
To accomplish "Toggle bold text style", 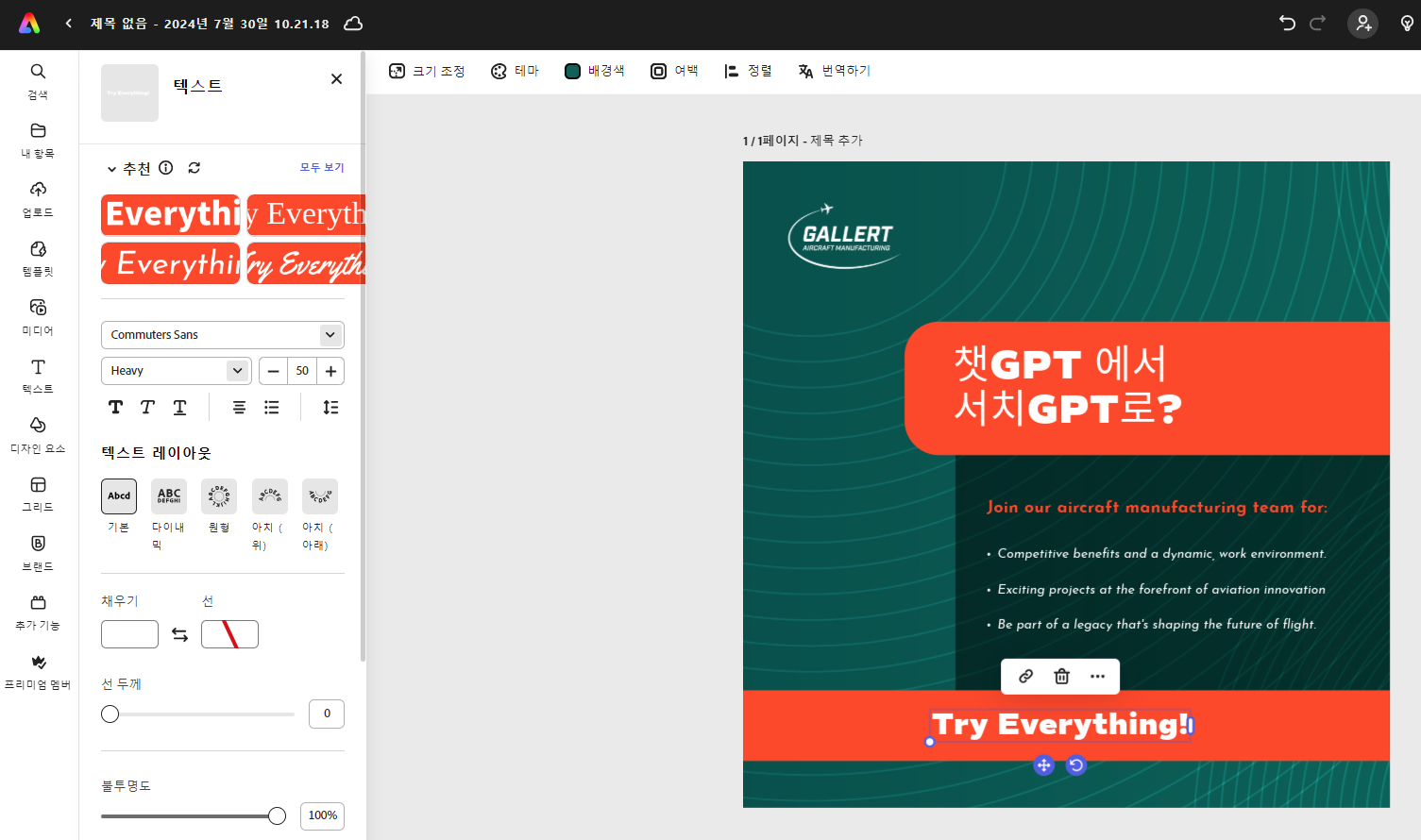I will 115,408.
